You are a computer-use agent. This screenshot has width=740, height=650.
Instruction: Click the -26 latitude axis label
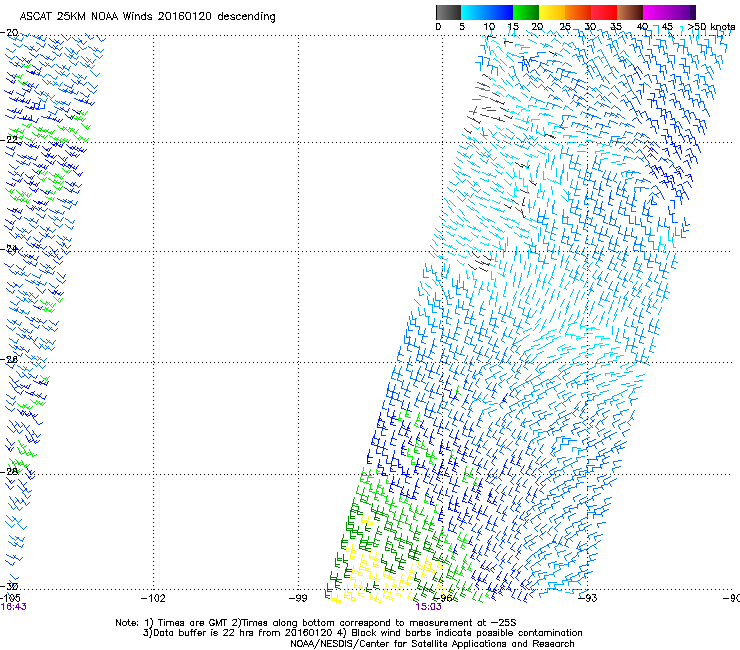(9, 360)
